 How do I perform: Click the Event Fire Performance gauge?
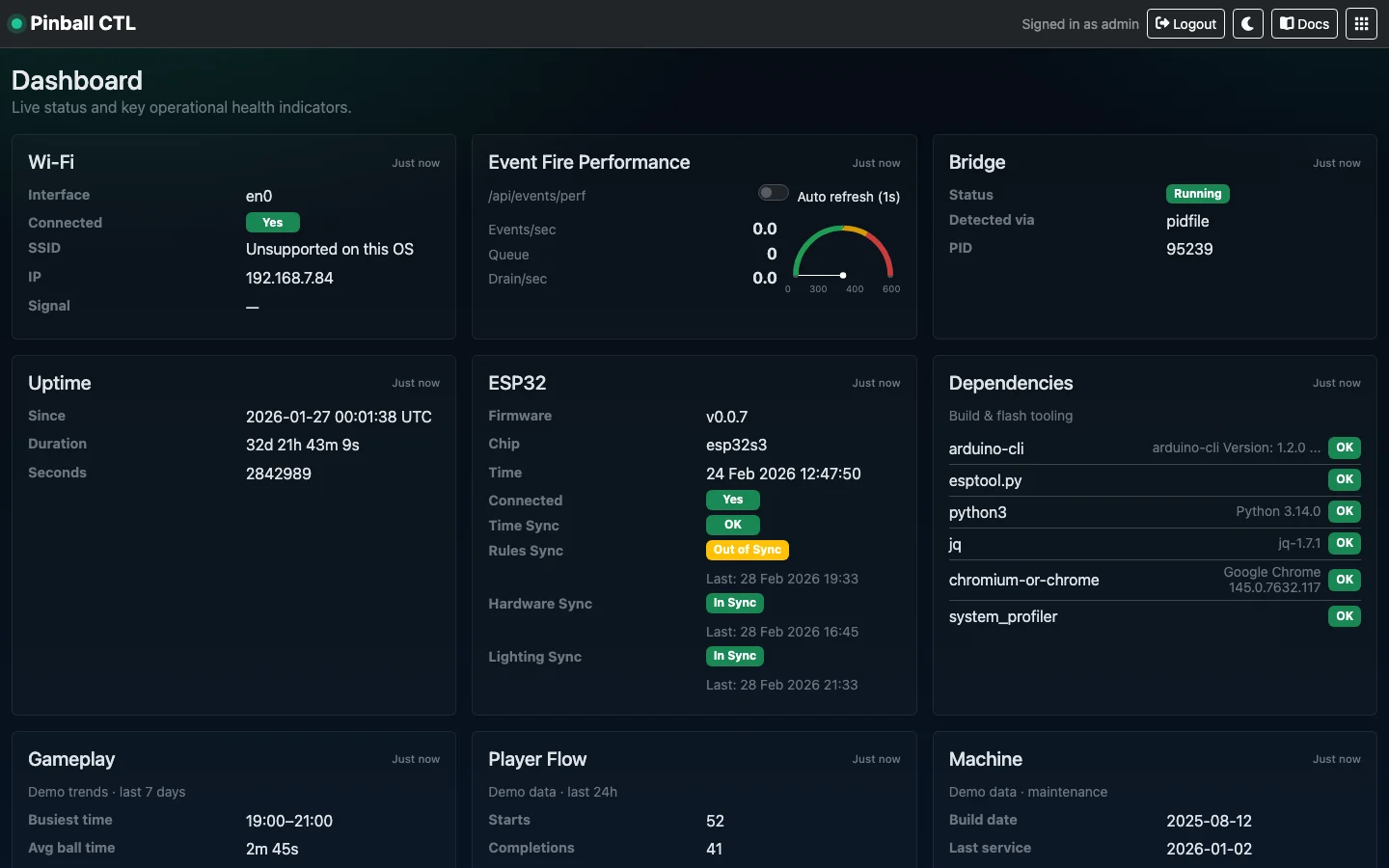tap(843, 257)
